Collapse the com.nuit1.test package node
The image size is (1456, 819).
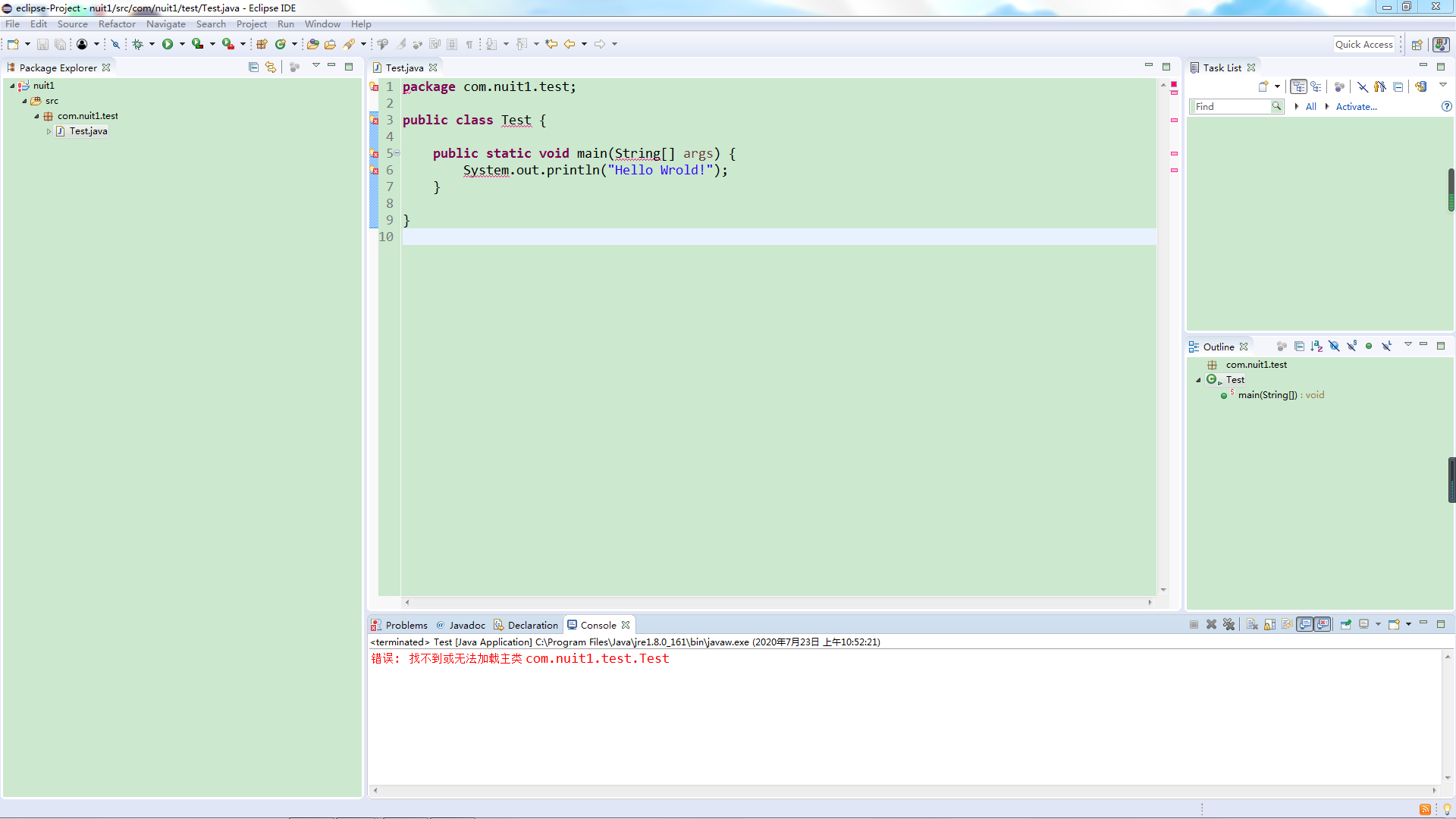click(36, 116)
